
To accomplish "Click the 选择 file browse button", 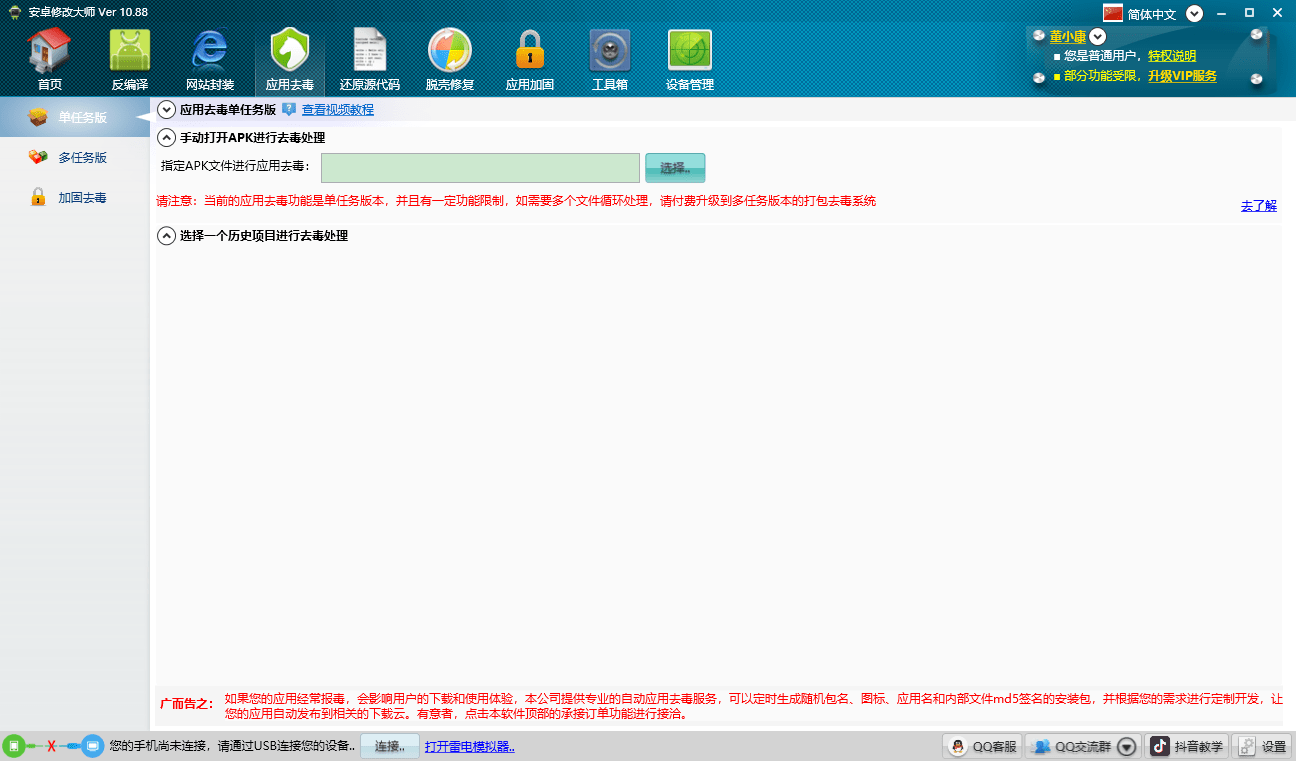I will coord(675,168).
